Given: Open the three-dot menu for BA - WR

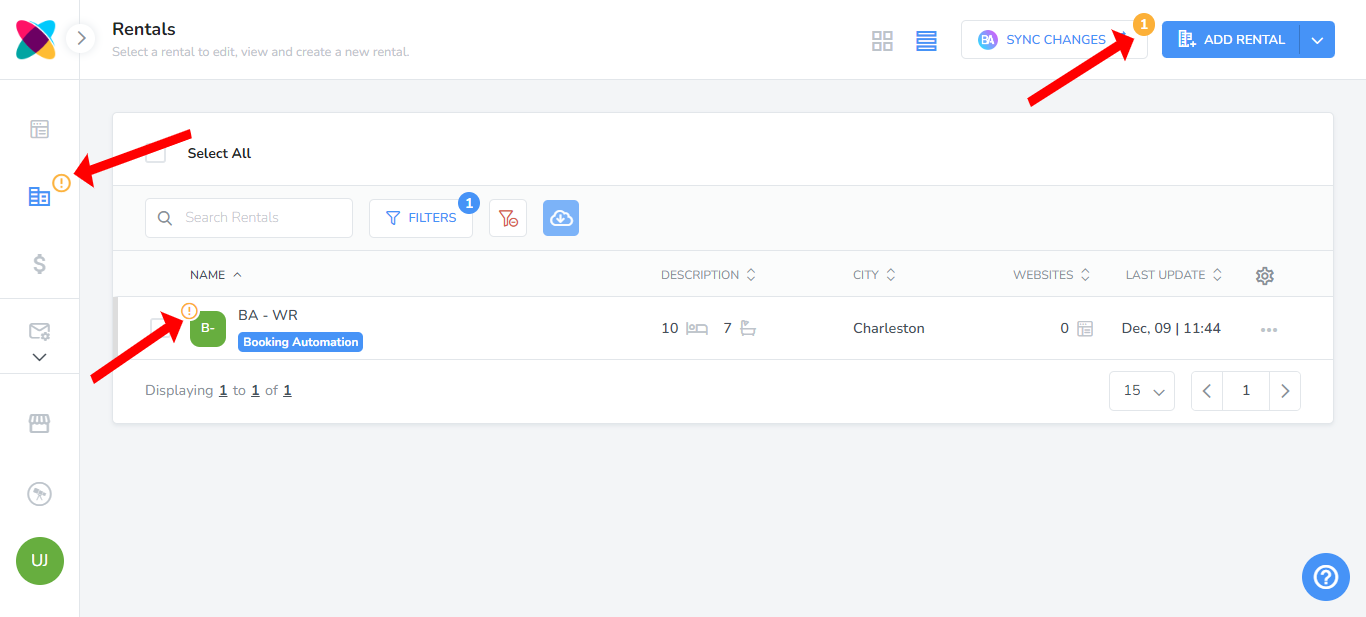Looking at the screenshot, I should 1269,329.
